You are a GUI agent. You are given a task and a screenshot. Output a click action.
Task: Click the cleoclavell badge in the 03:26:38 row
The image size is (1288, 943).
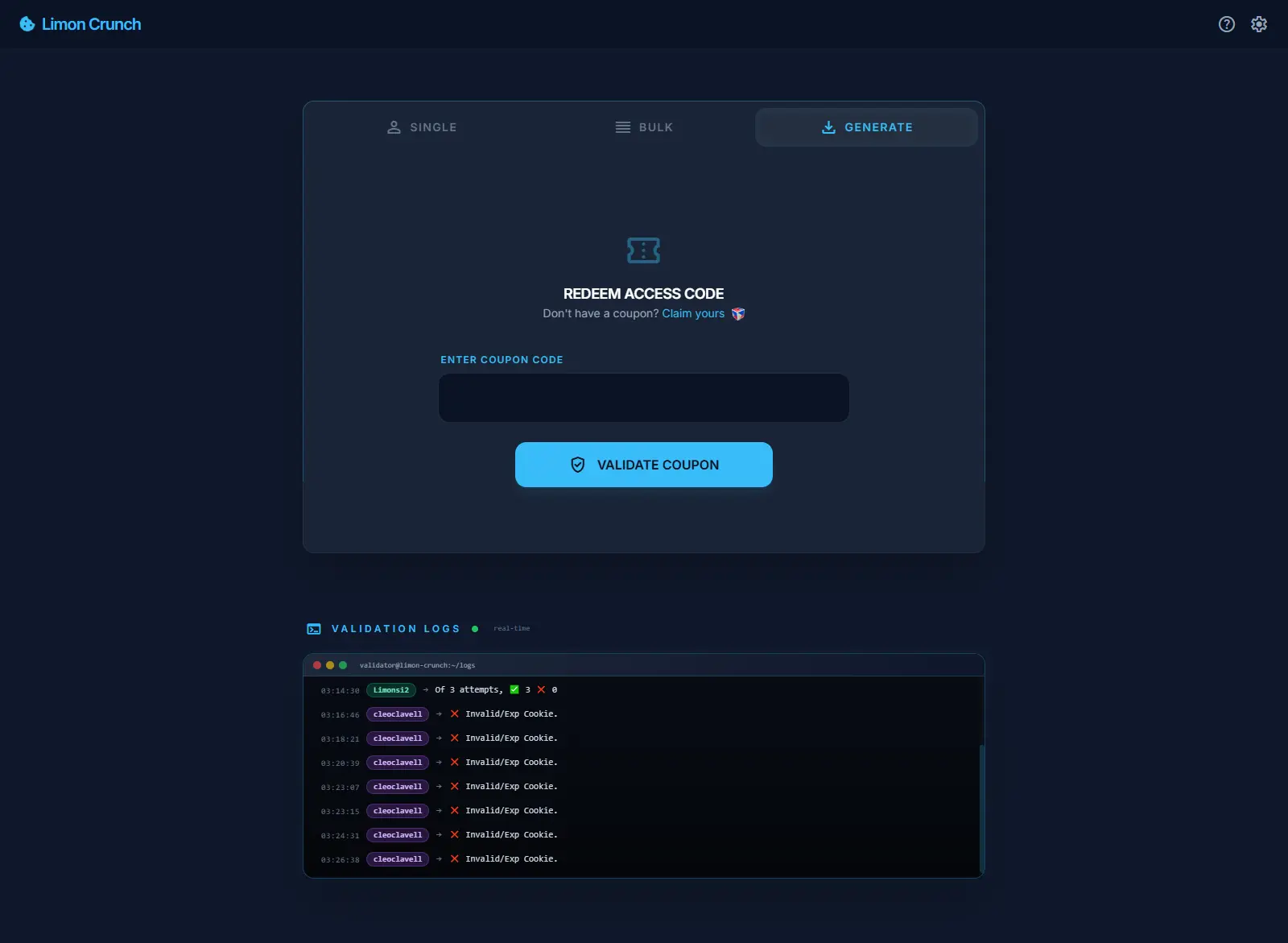398,859
